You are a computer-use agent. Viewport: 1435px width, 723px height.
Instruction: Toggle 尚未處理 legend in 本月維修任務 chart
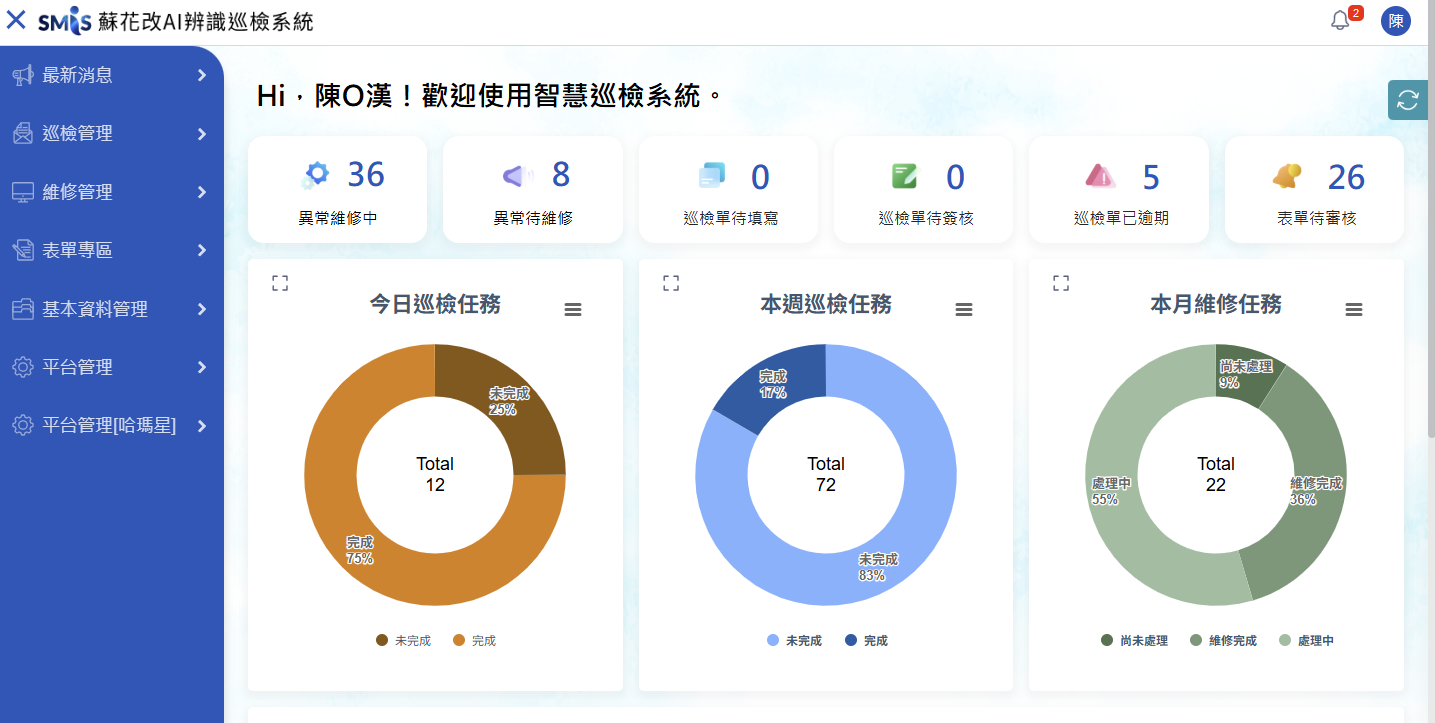tap(1134, 641)
